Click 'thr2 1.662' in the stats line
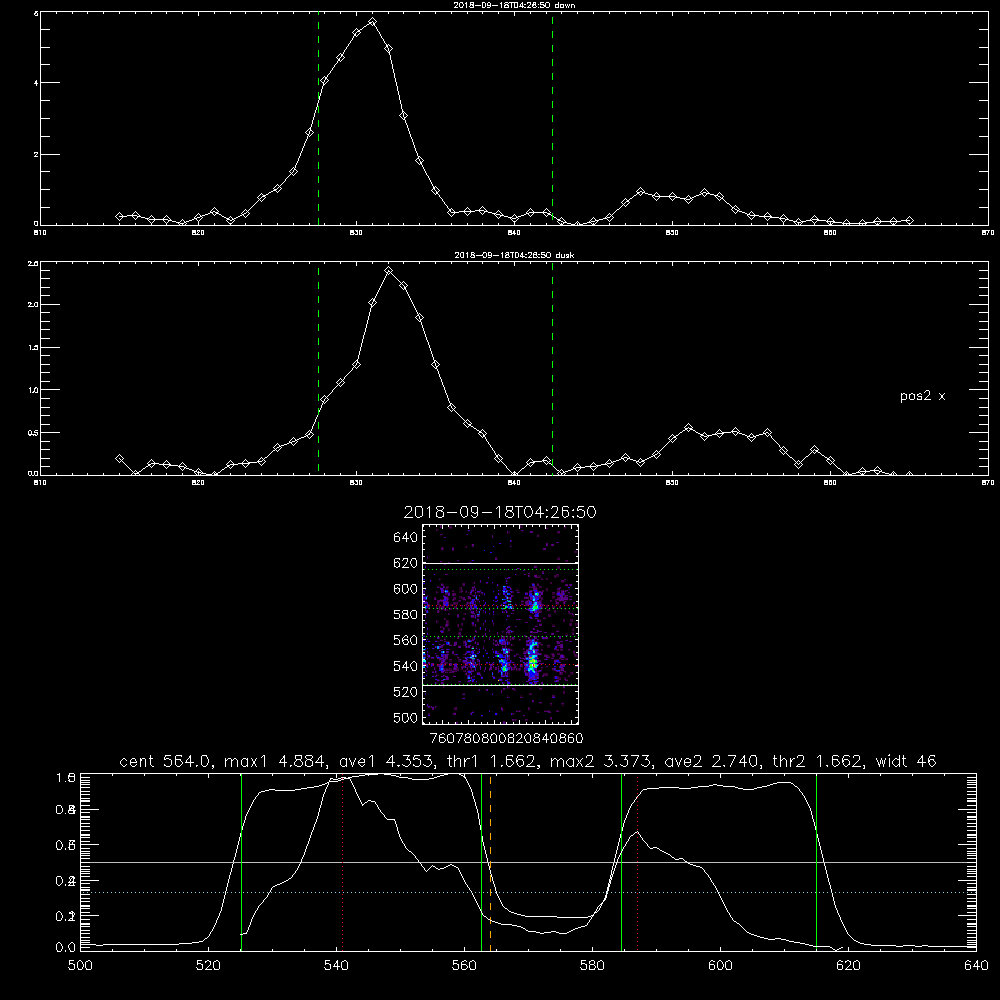 click(818, 761)
